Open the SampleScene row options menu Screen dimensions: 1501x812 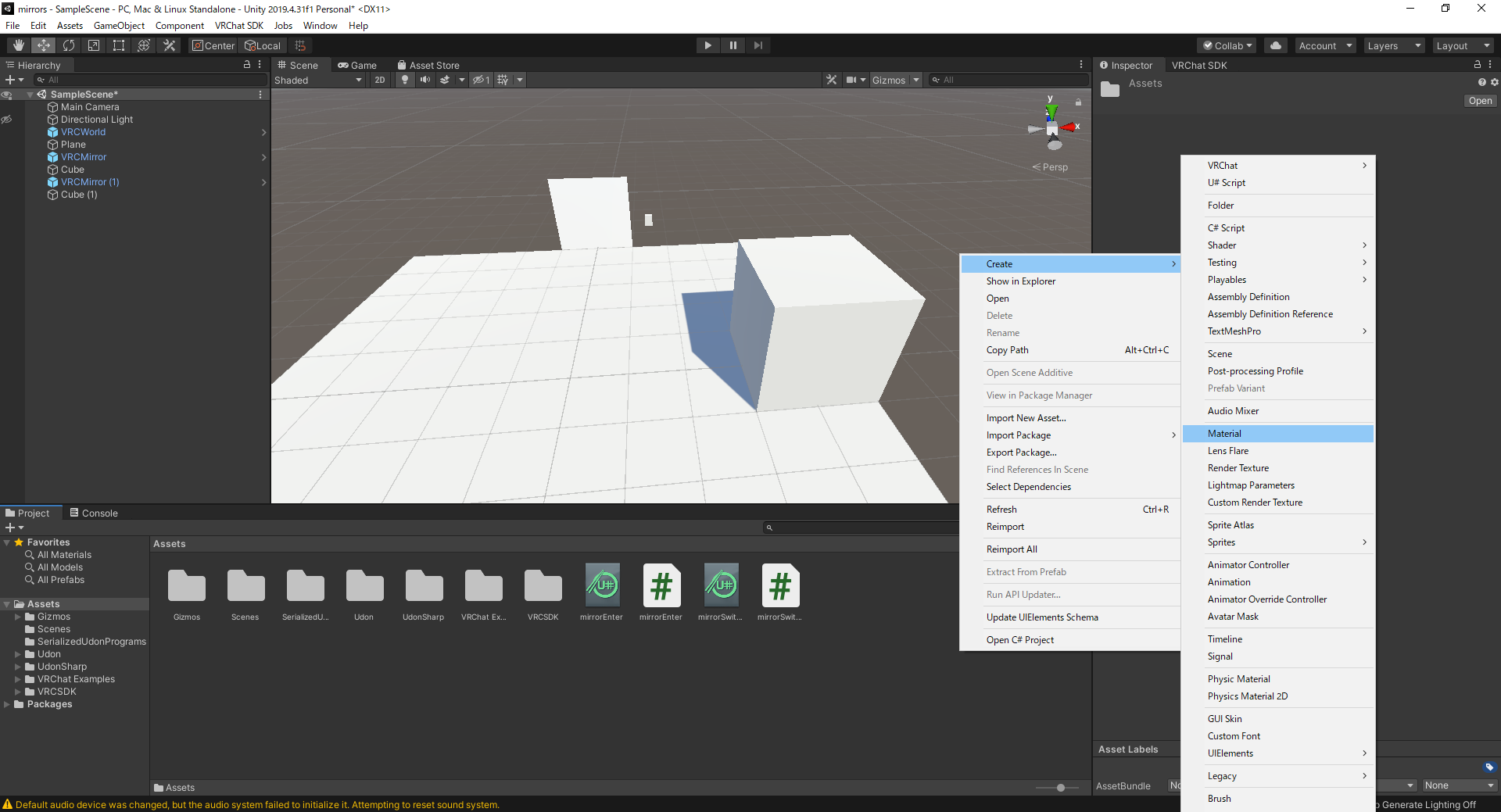pos(260,95)
